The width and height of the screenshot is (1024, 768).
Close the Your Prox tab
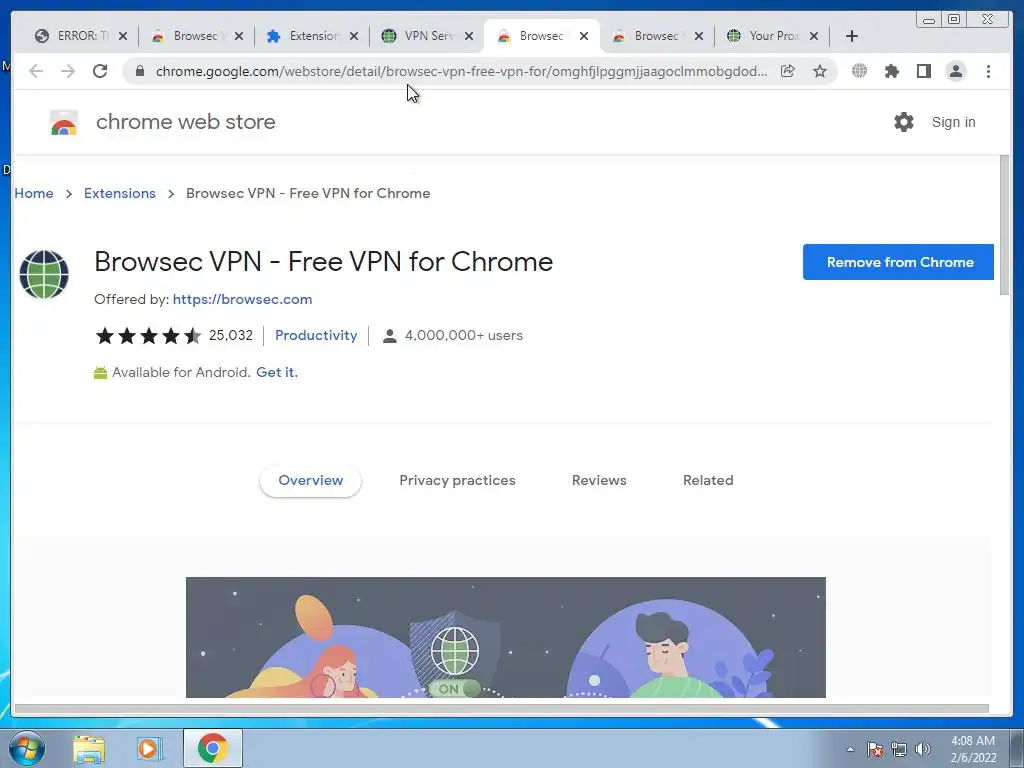814,36
